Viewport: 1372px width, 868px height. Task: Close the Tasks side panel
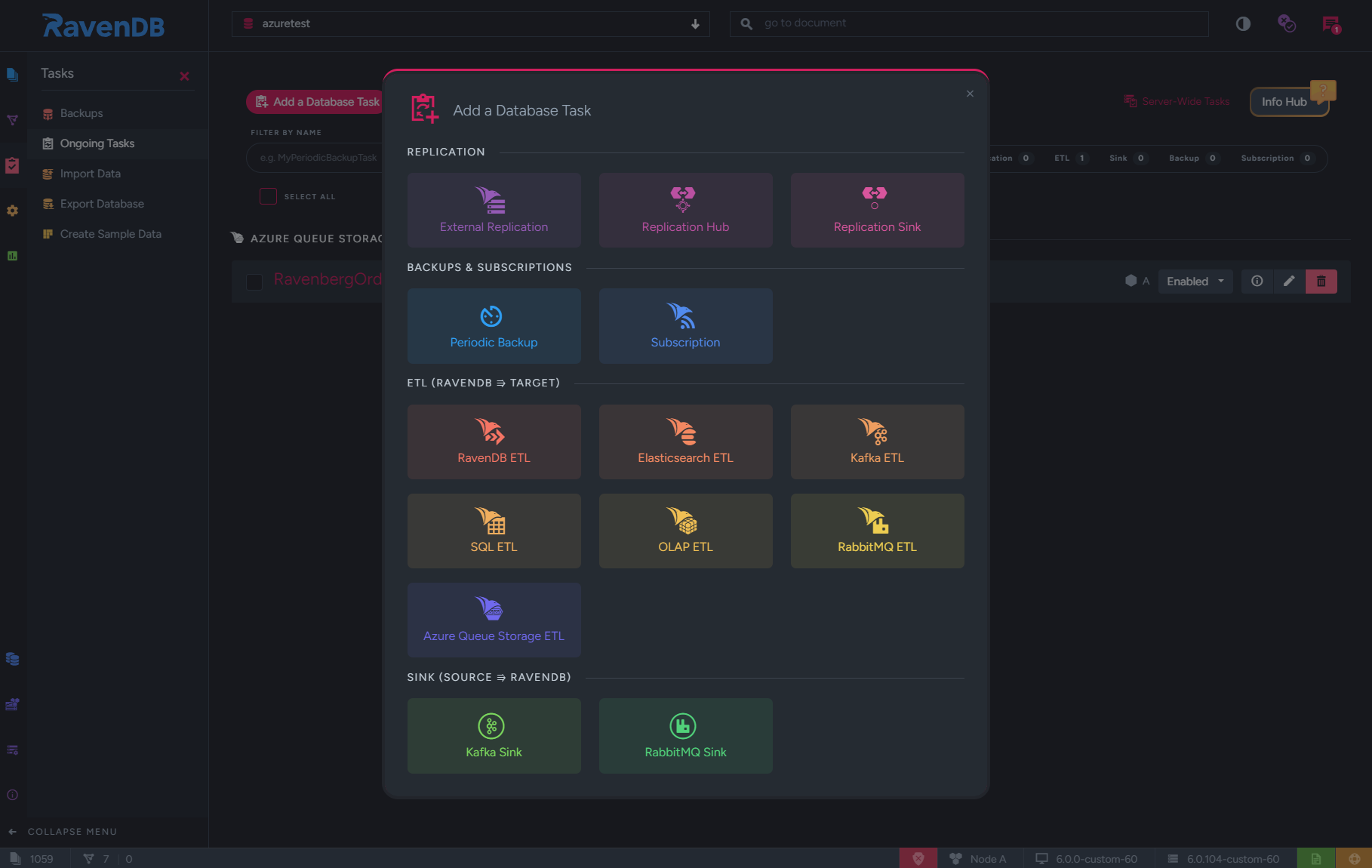pos(184,76)
